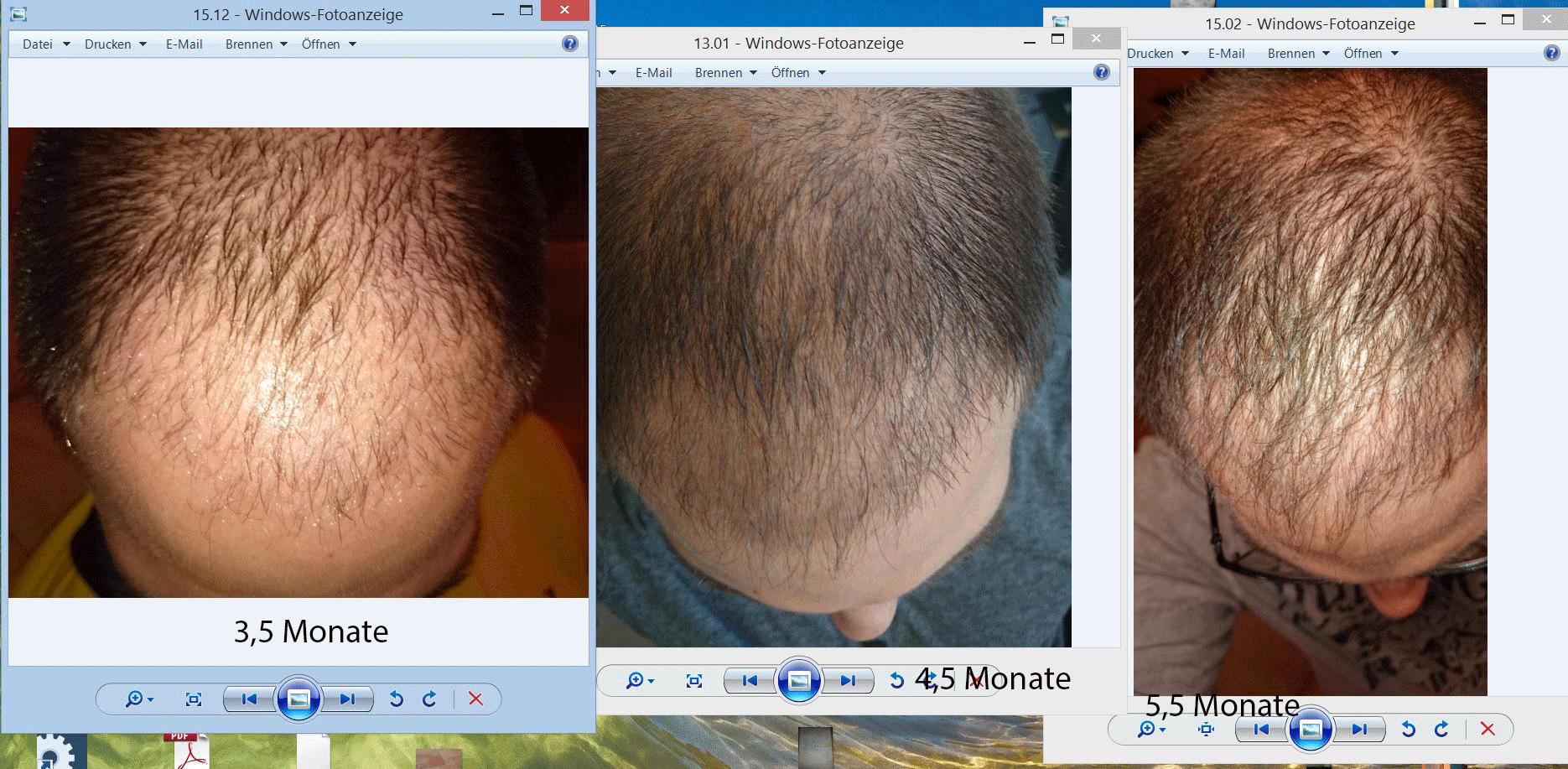Image resolution: width=1568 pixels, height=769 pixels.
Task: Click E-Mail in the 13.01 window
Action: (653, 73)
